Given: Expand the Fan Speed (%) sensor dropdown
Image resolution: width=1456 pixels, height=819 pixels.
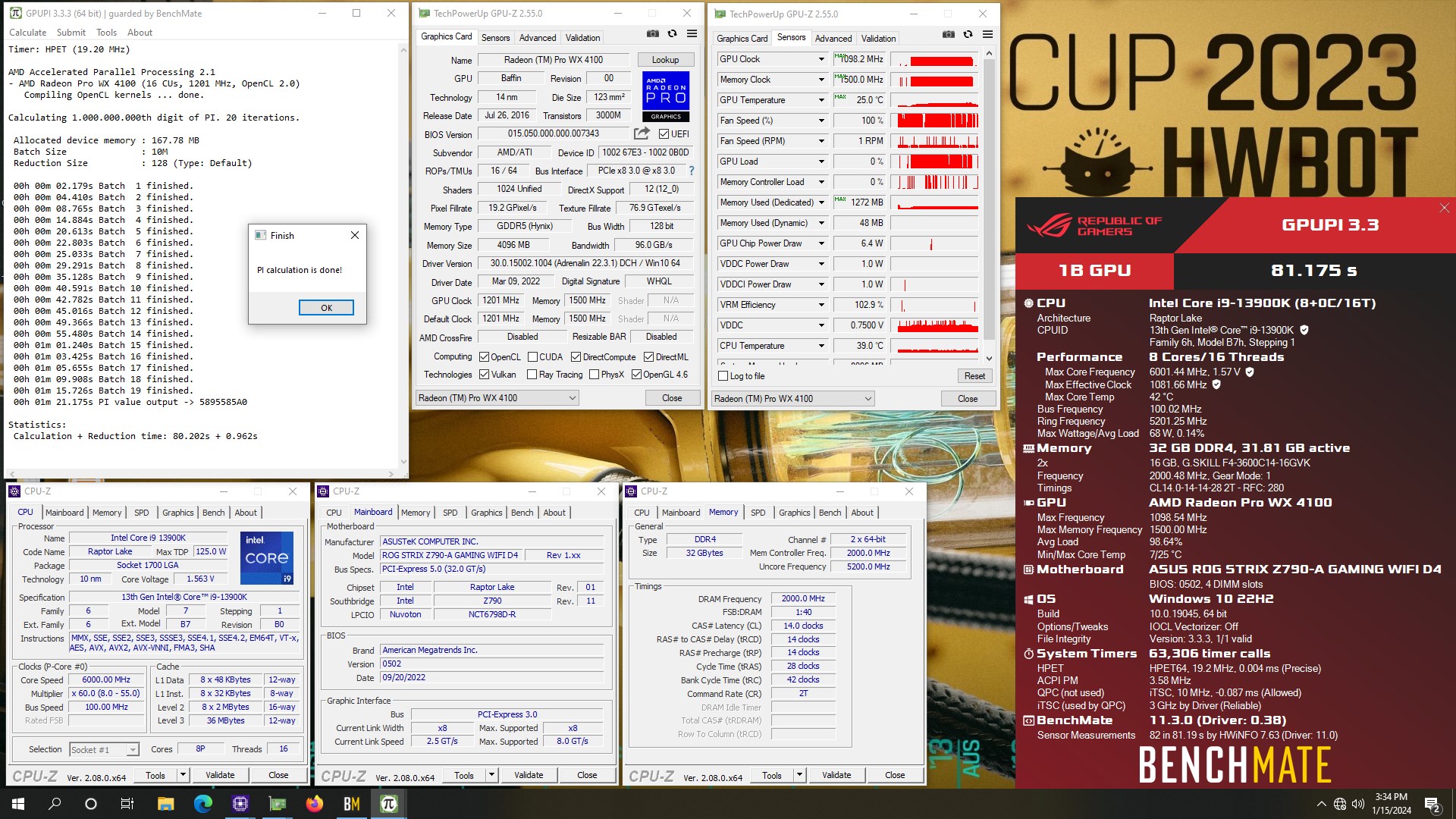Looking at the screenshot, I should pyautogui.click(x=821, y=121).
